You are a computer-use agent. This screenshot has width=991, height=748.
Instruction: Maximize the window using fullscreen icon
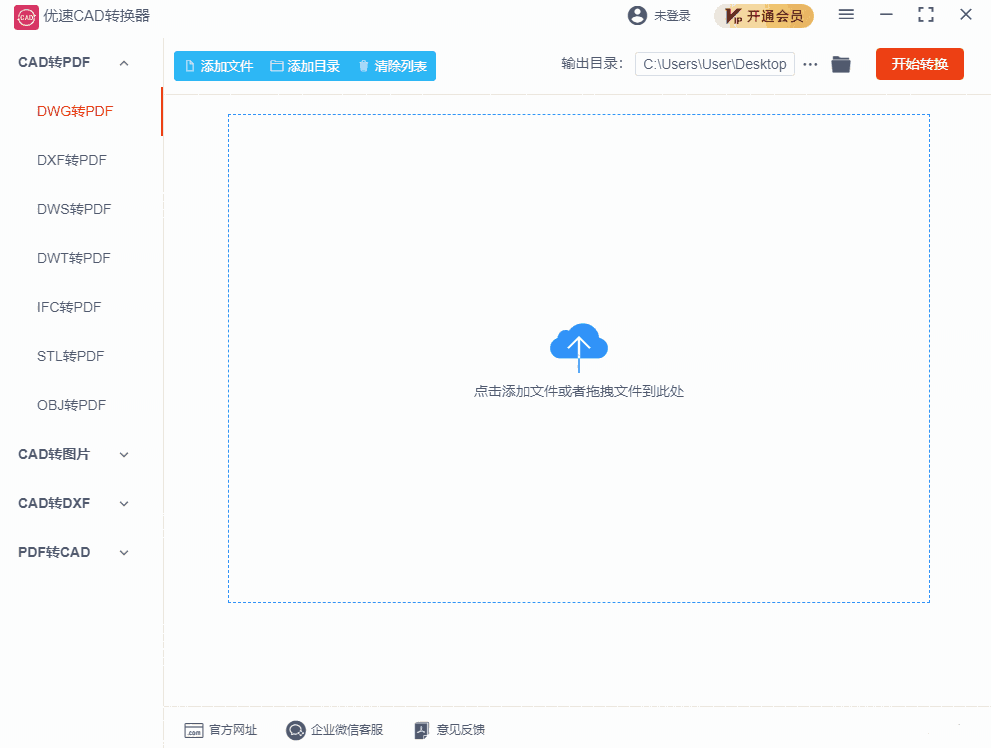tap(926, 15)
